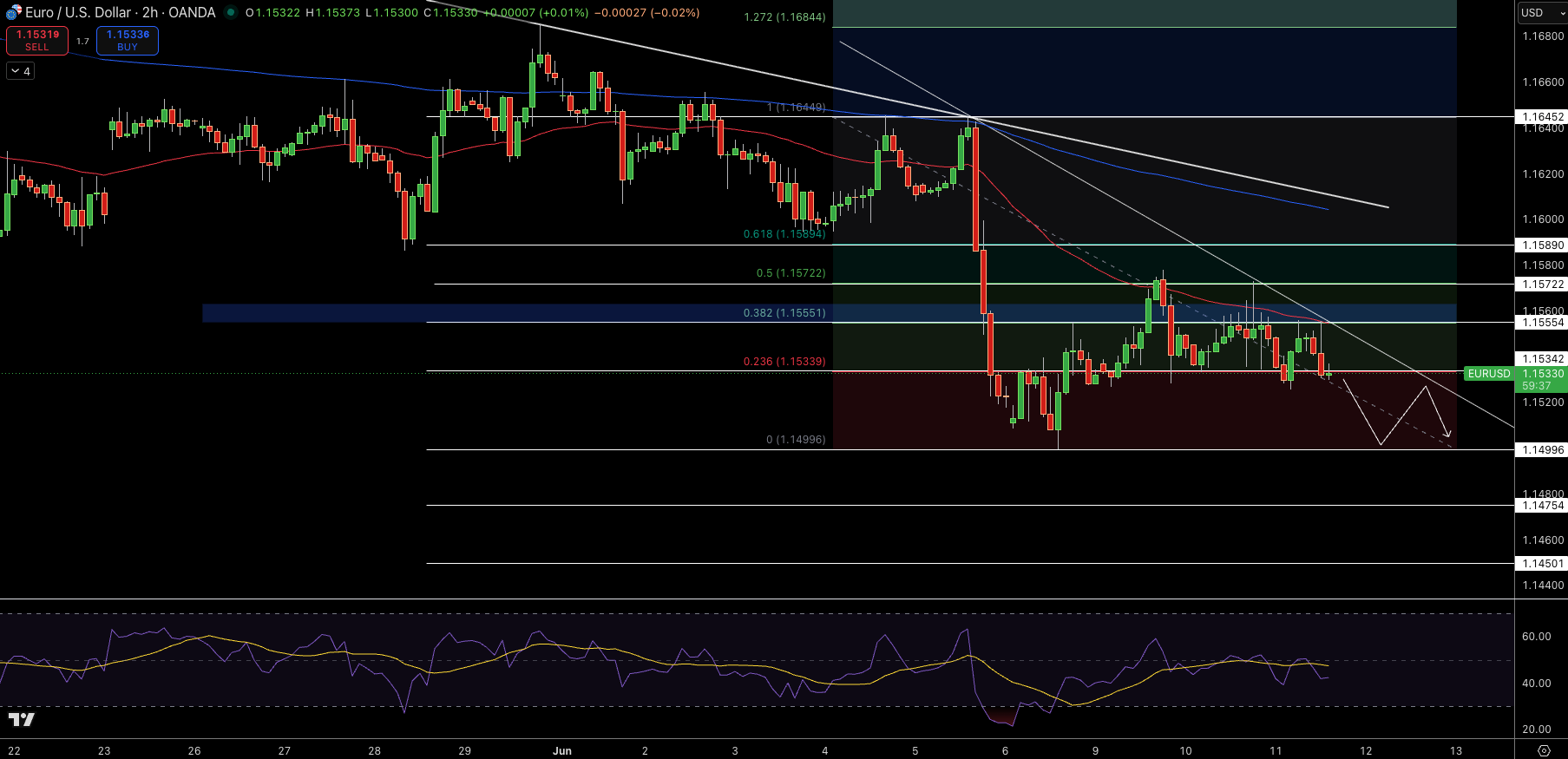Click the 29 date label on time axis
The width and height of the screenshot is (1568, 759).
(x=464, y=750)
